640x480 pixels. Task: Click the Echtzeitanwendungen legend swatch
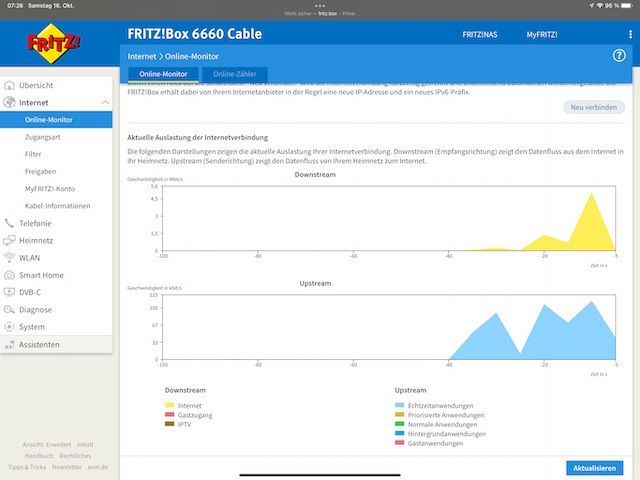[400, 405]
